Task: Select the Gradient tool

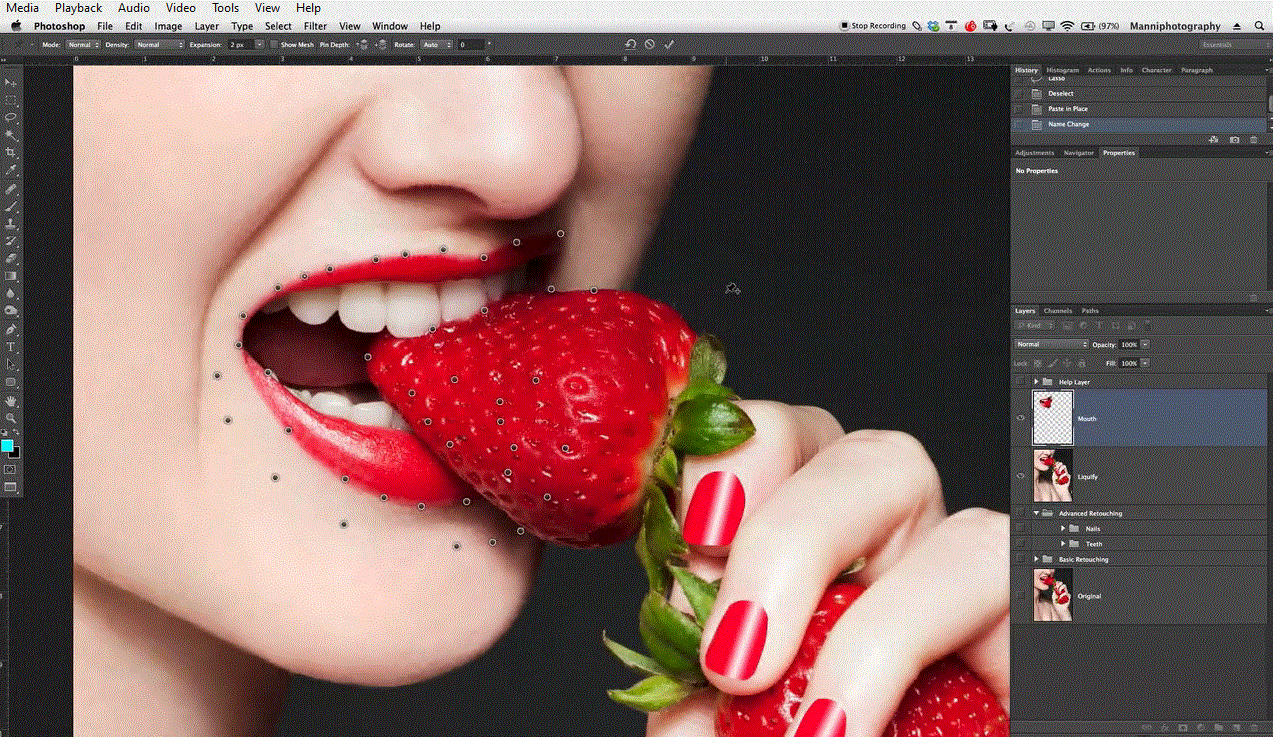Action: coord(11,276)
